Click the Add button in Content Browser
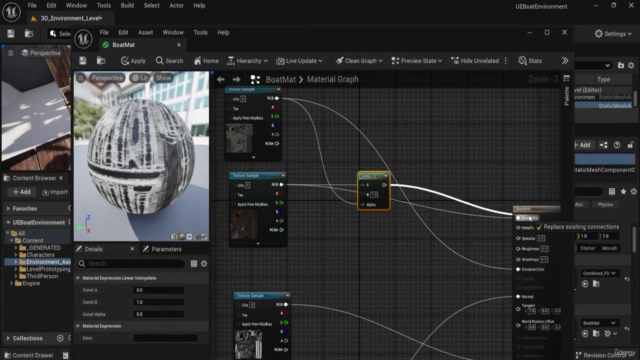This screenshot has height=360, width=640. 22,192
